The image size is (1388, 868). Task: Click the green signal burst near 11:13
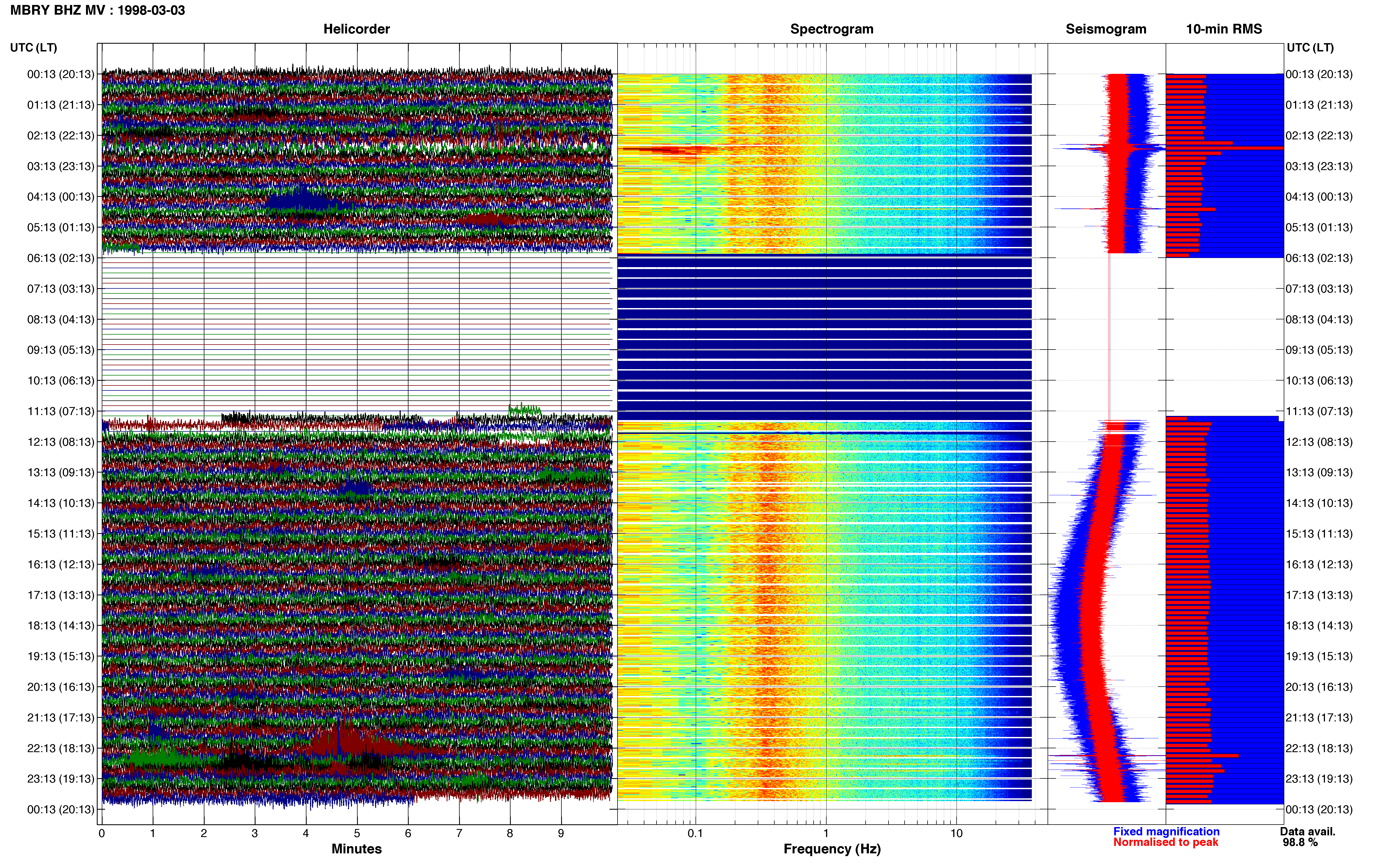524,410
